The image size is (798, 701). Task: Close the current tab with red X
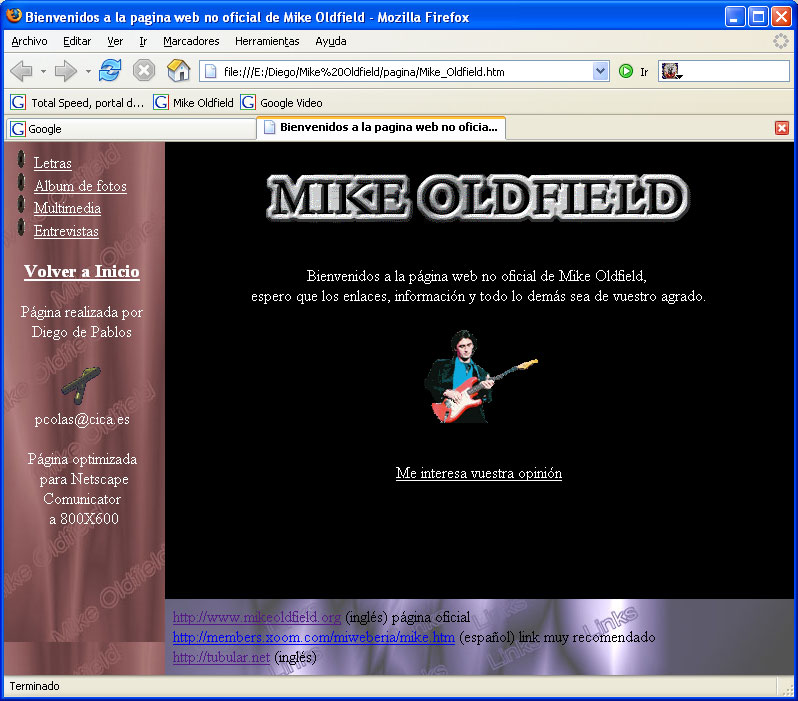pos(782,128)
